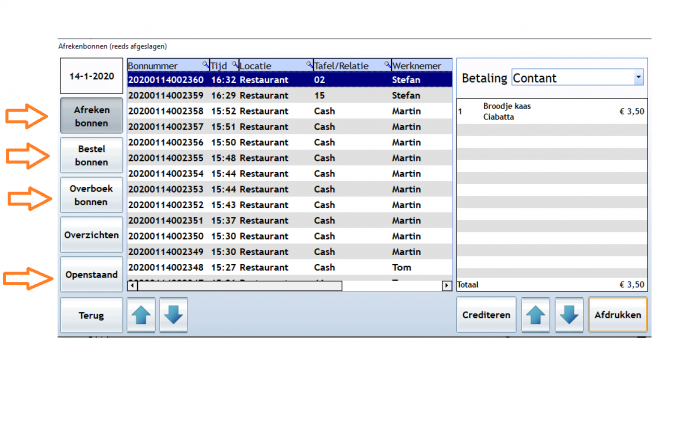This screenshot has height=445, width=687.
Task: Select the date button 14-1-2020
Action: [91, 76]
